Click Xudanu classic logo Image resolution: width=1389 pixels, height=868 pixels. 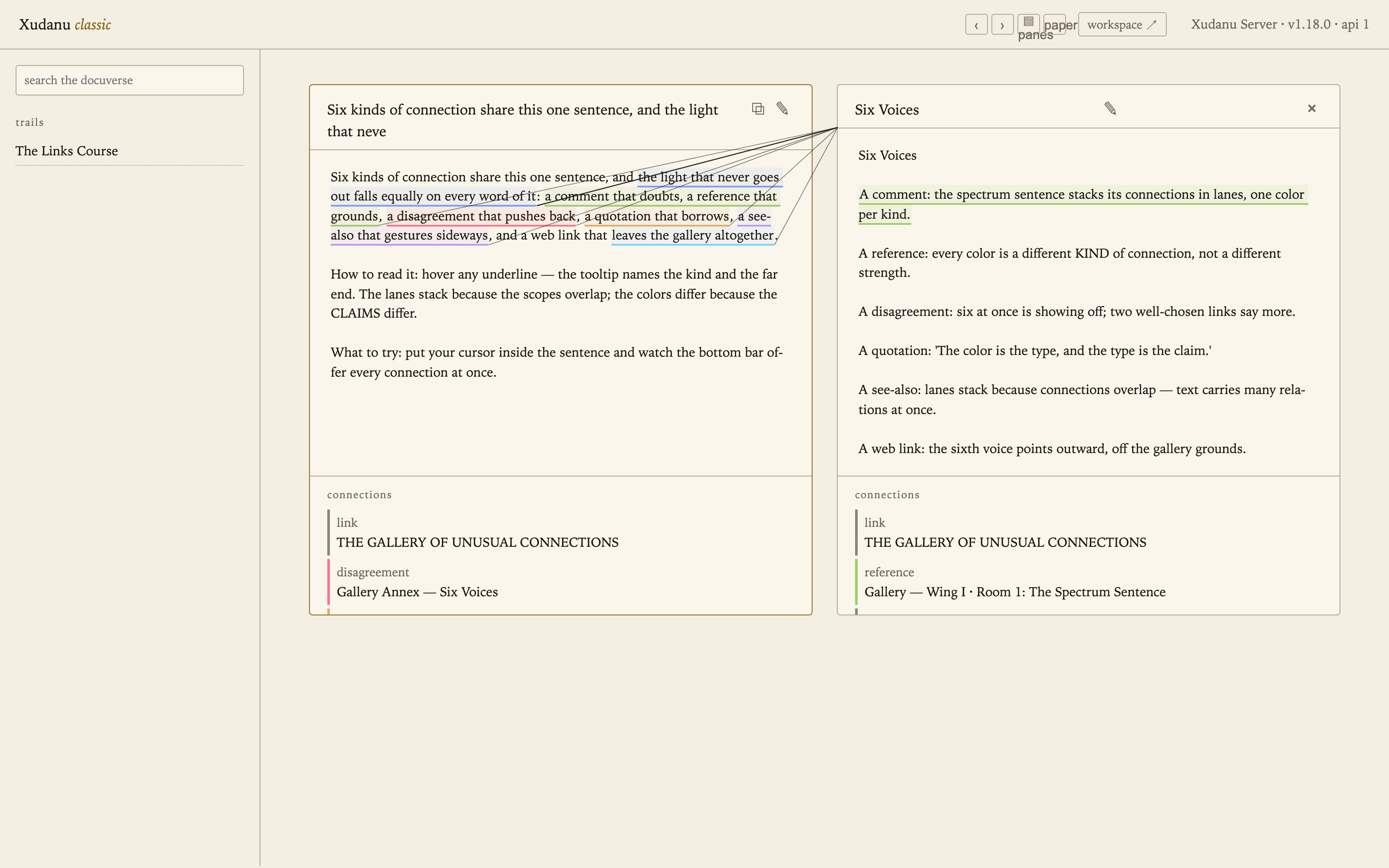[x=65, y=25]
